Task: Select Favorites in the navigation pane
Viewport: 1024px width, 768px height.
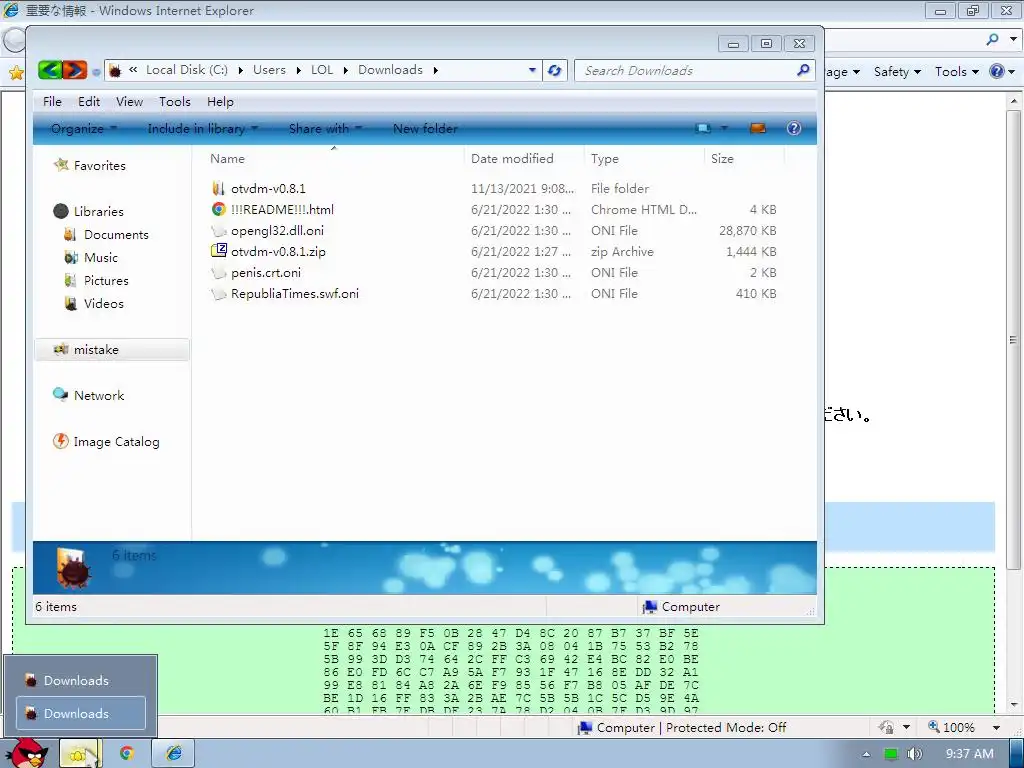Action: pyautogui.click(x=99, y=165)
